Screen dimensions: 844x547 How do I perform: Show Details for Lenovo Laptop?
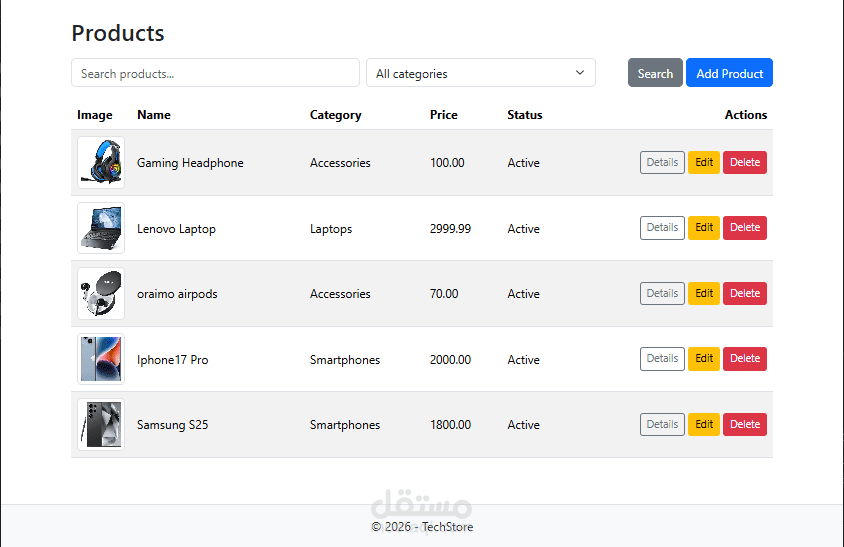[x=662, y=228]
